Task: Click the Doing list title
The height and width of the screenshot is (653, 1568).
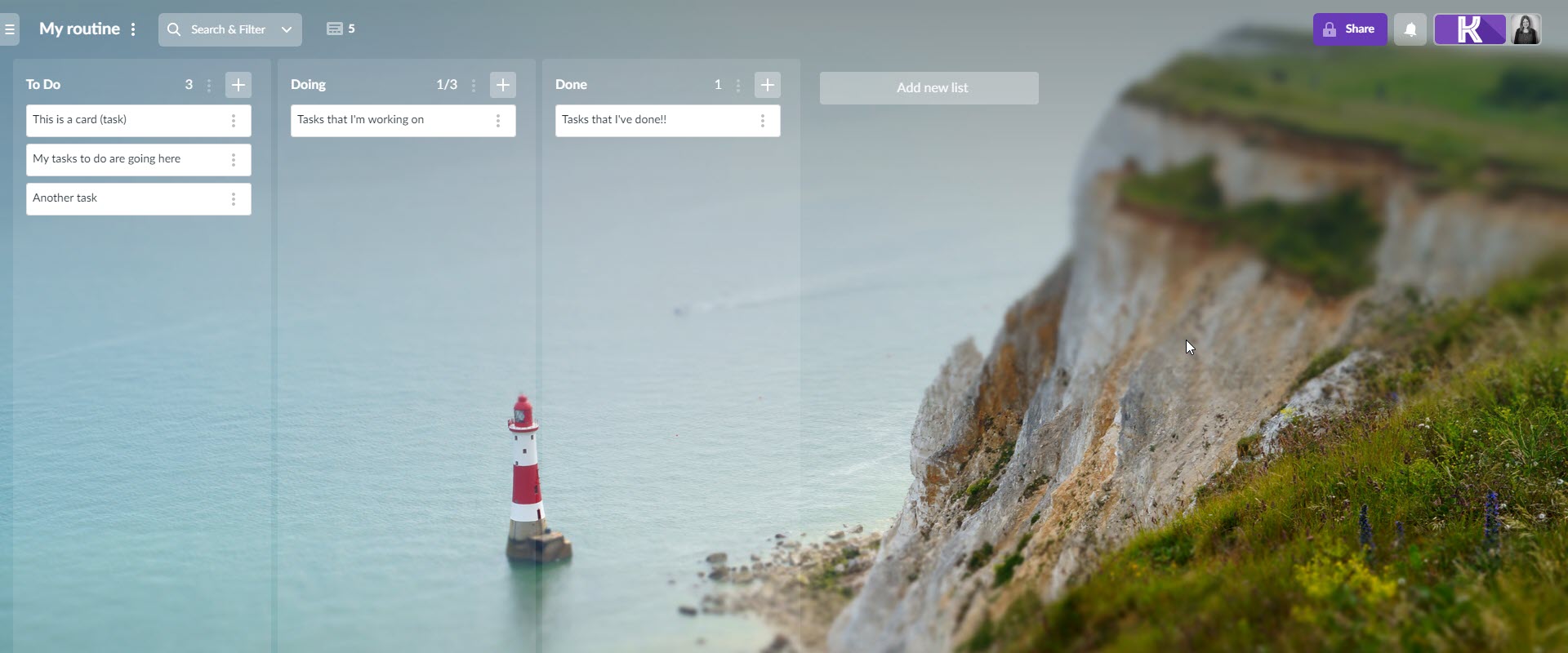Action: (x=309, y=84)
